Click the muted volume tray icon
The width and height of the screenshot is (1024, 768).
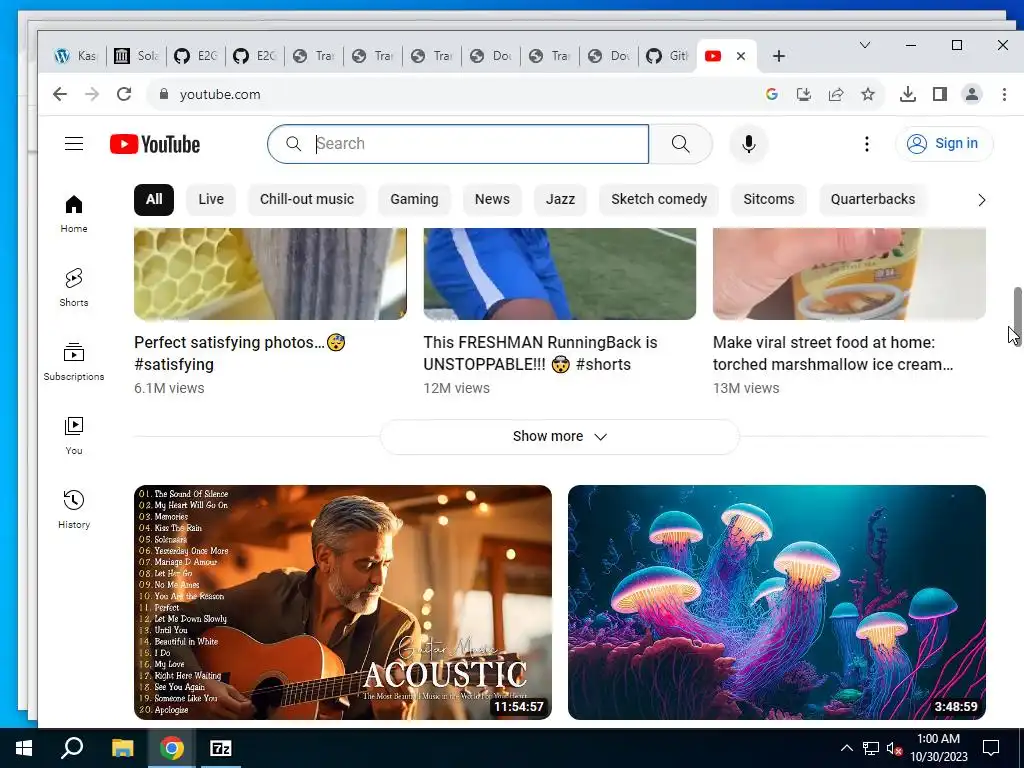[x=894, y=748]
